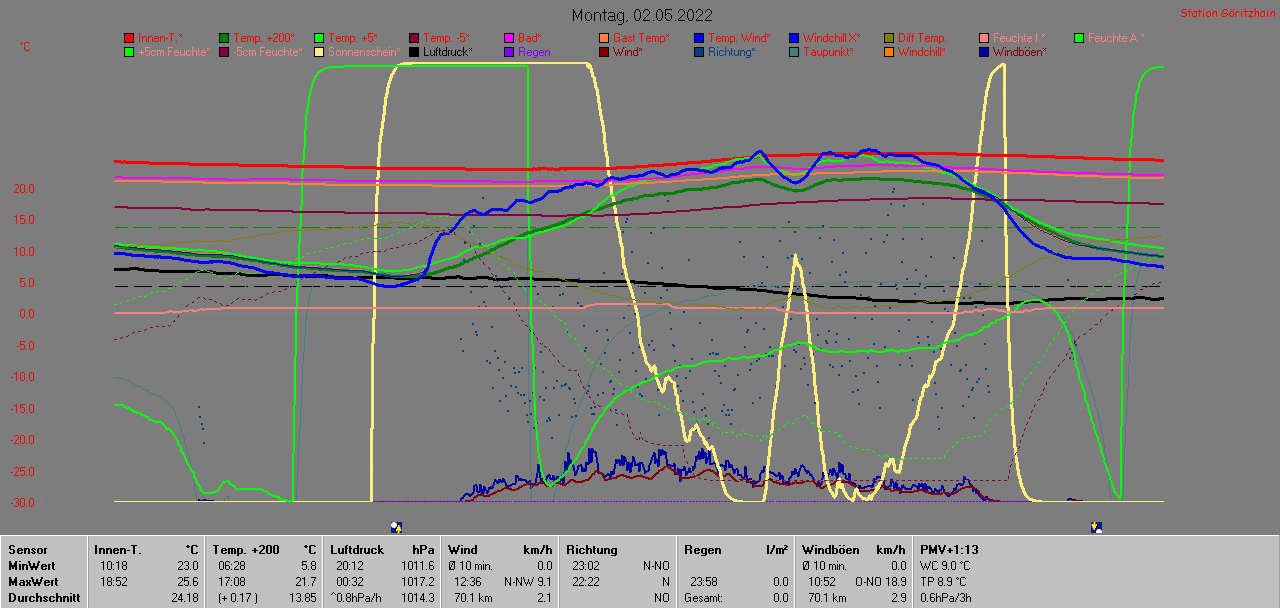Click the '^0.8hPa/h' trend value
Screen dimensions: 1280x608
click(x=358, y=598)
